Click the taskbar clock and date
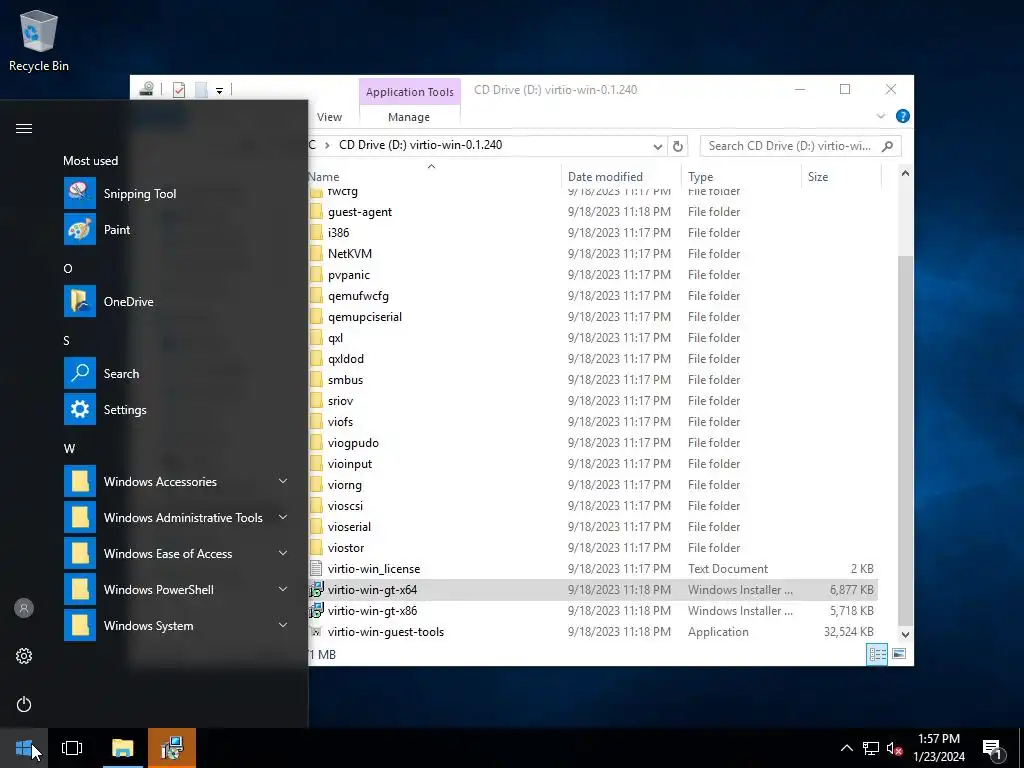Screen dimensions: 1024x768 (x=938, y=748)
